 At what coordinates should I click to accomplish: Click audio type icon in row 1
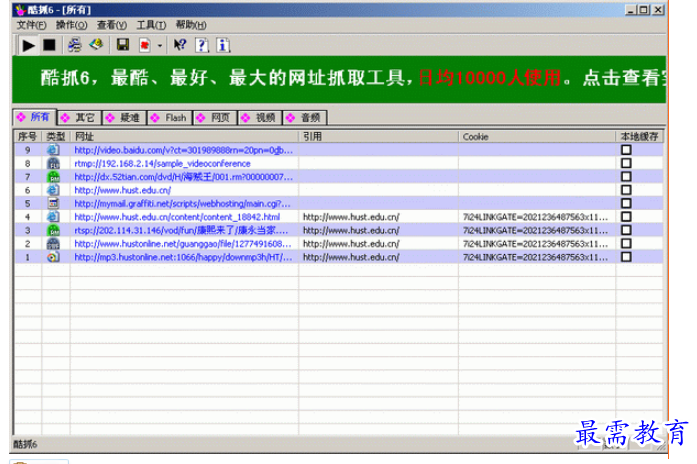[x=53, y=256]
